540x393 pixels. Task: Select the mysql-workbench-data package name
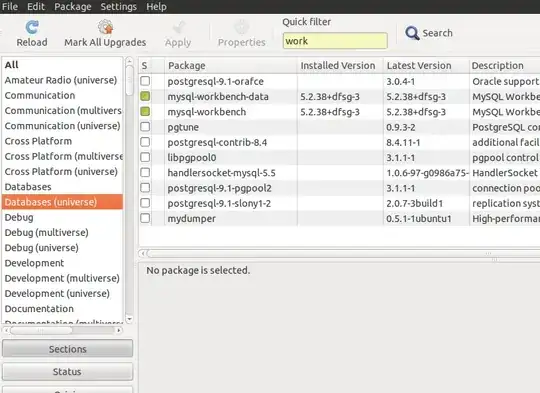pyautogui.click(x=218, y=96)
